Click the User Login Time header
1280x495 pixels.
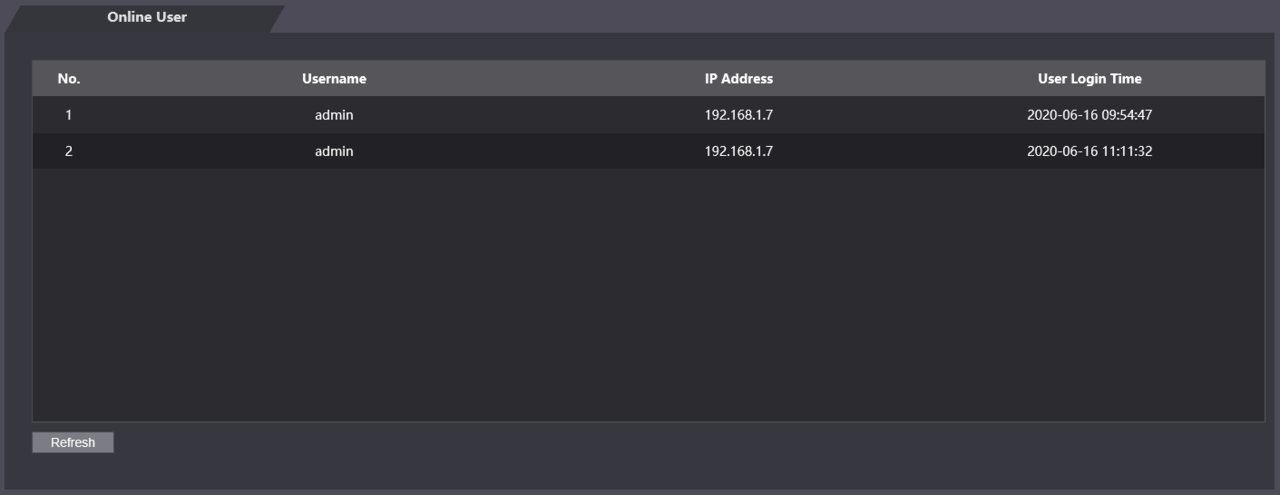click(1089, 79)
